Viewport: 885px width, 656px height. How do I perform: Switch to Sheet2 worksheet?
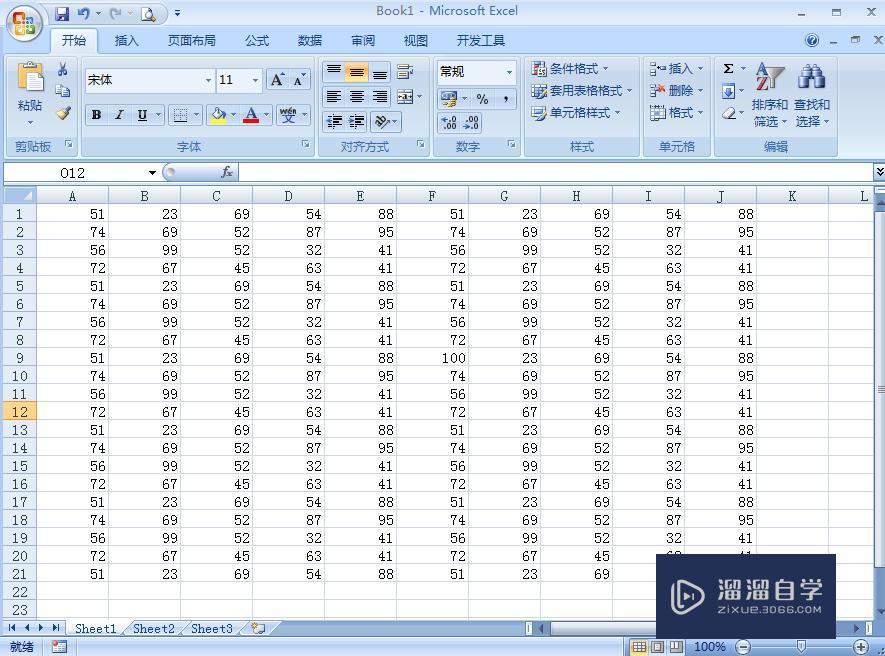(152, 628)
